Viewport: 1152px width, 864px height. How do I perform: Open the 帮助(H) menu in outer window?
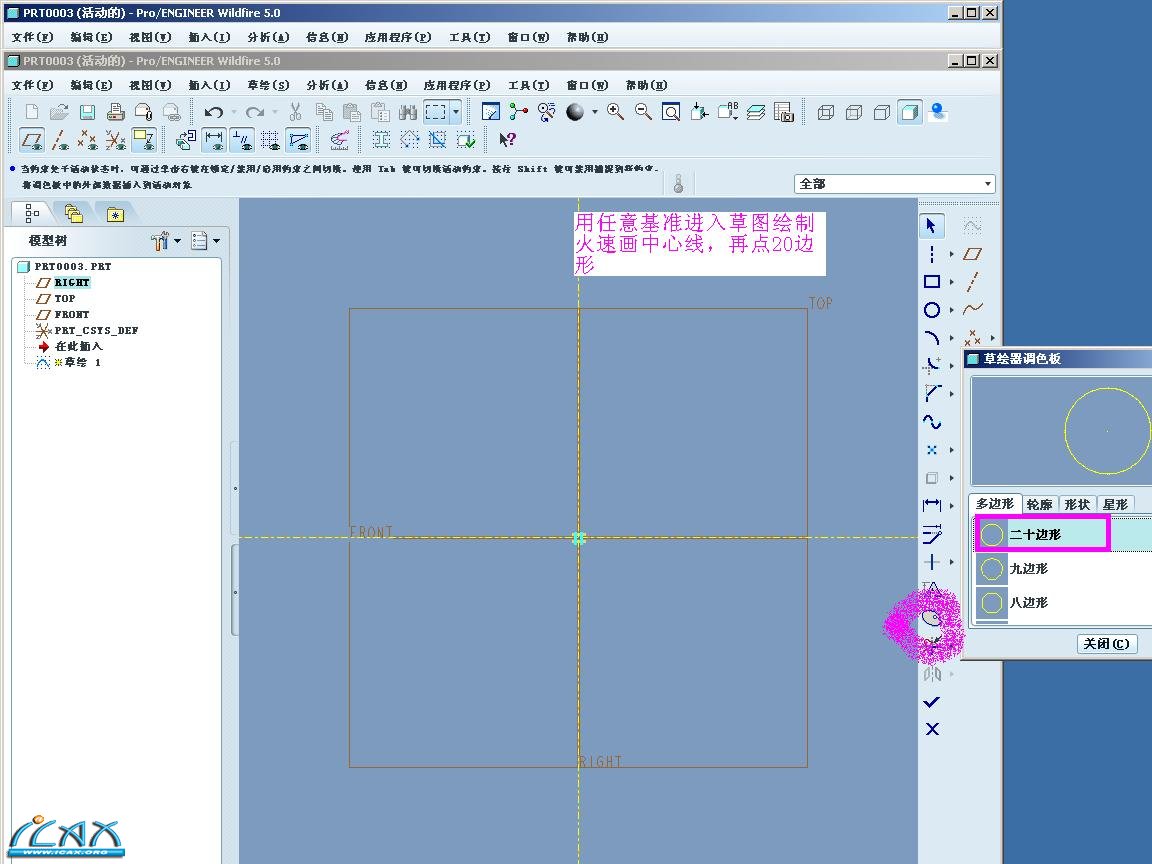[x=587, y=37]
